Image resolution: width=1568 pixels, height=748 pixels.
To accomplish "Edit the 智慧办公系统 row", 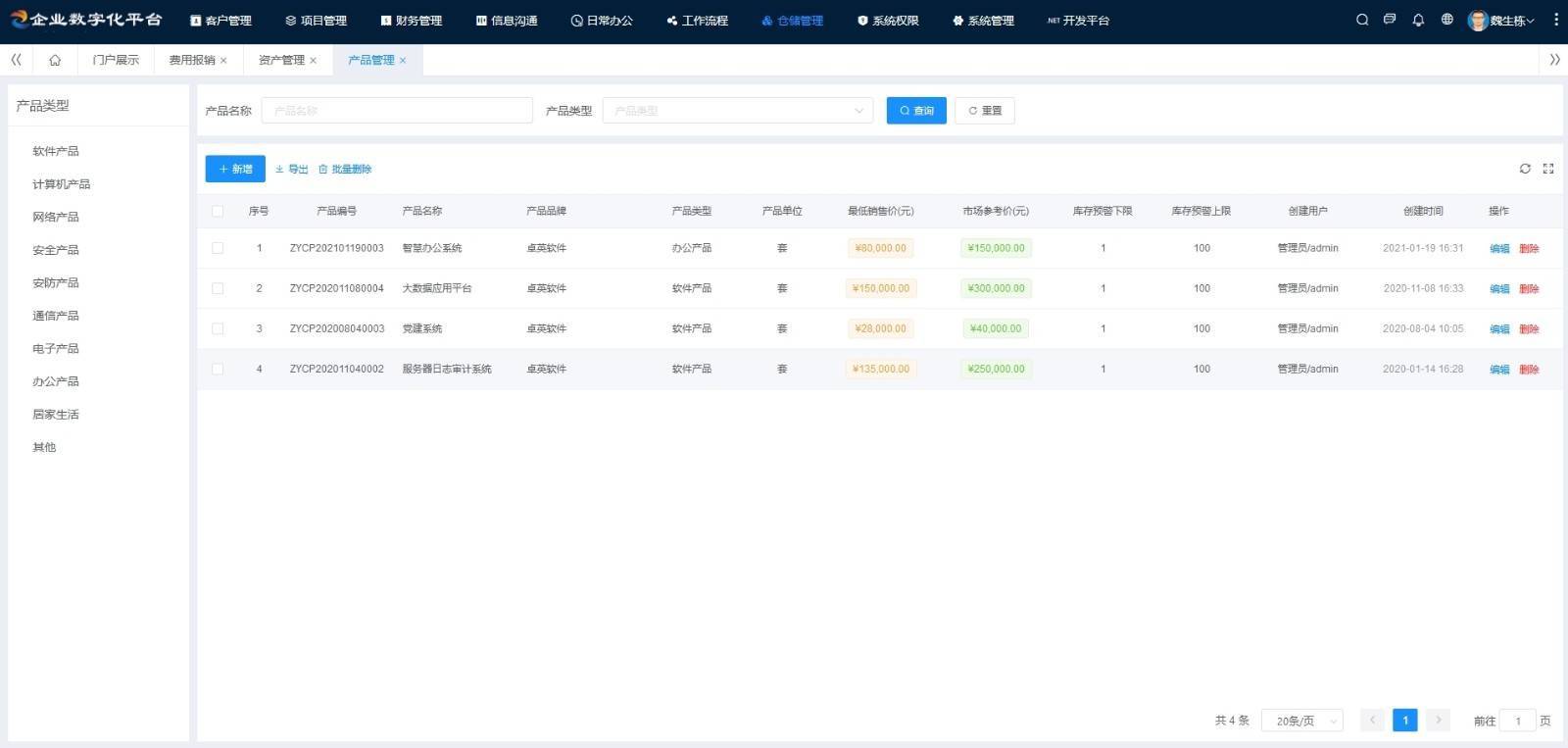I will pyautogui.click(x=1499, y=249).
